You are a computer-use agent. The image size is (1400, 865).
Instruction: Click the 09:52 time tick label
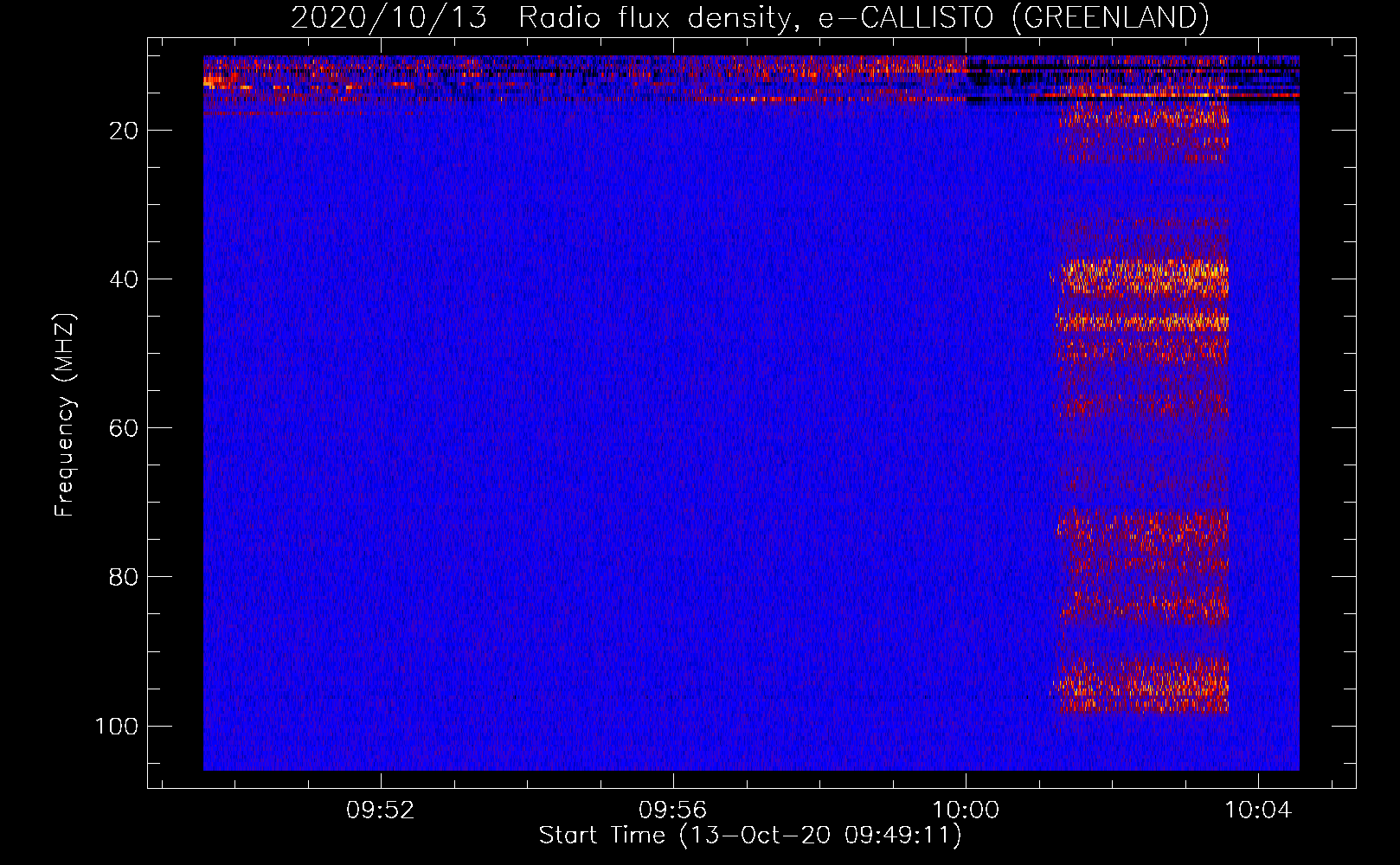(x=381, y=811)
